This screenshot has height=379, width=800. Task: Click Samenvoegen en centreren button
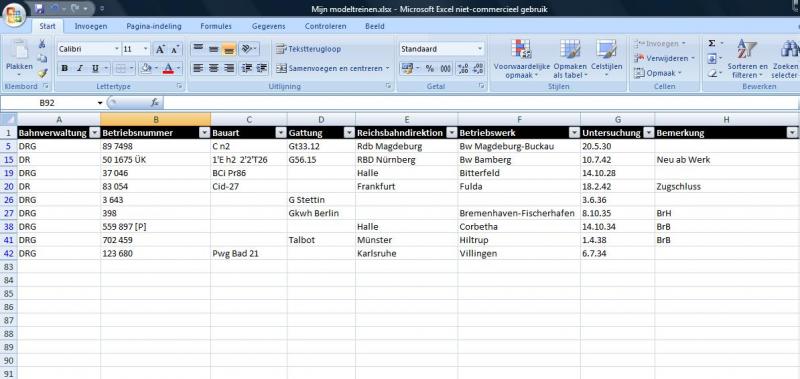click(329, 68)
